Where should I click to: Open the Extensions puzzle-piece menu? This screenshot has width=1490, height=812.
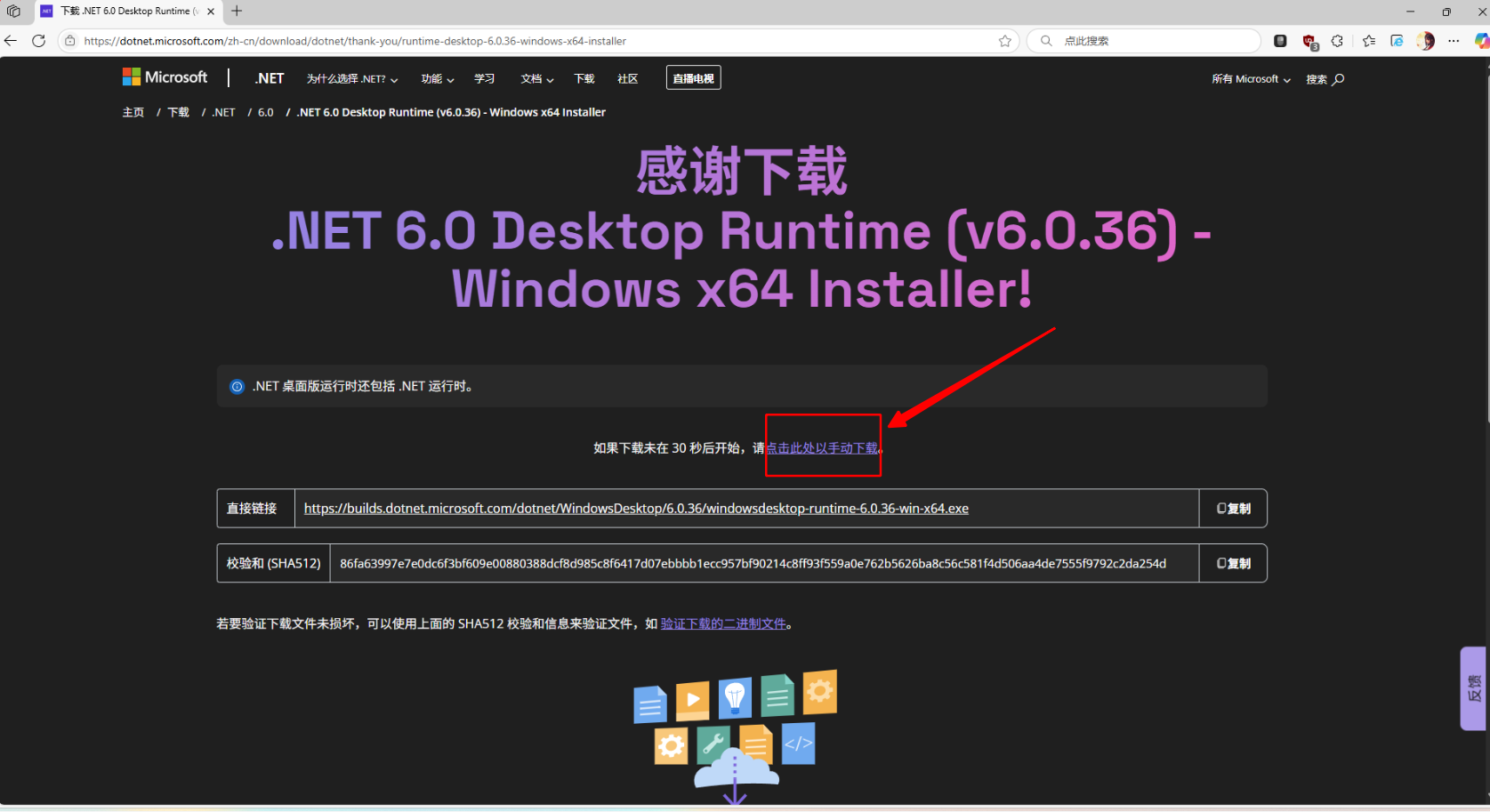point(1337,41)
